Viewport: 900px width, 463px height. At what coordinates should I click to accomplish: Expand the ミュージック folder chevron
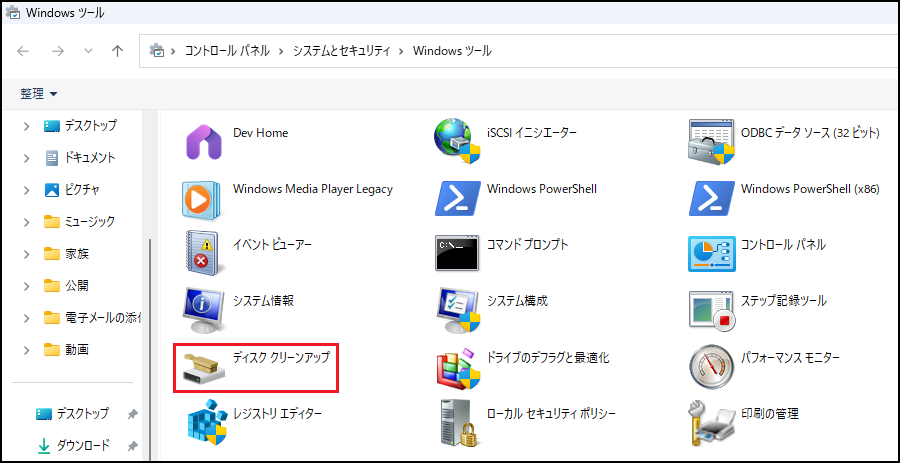25,222
